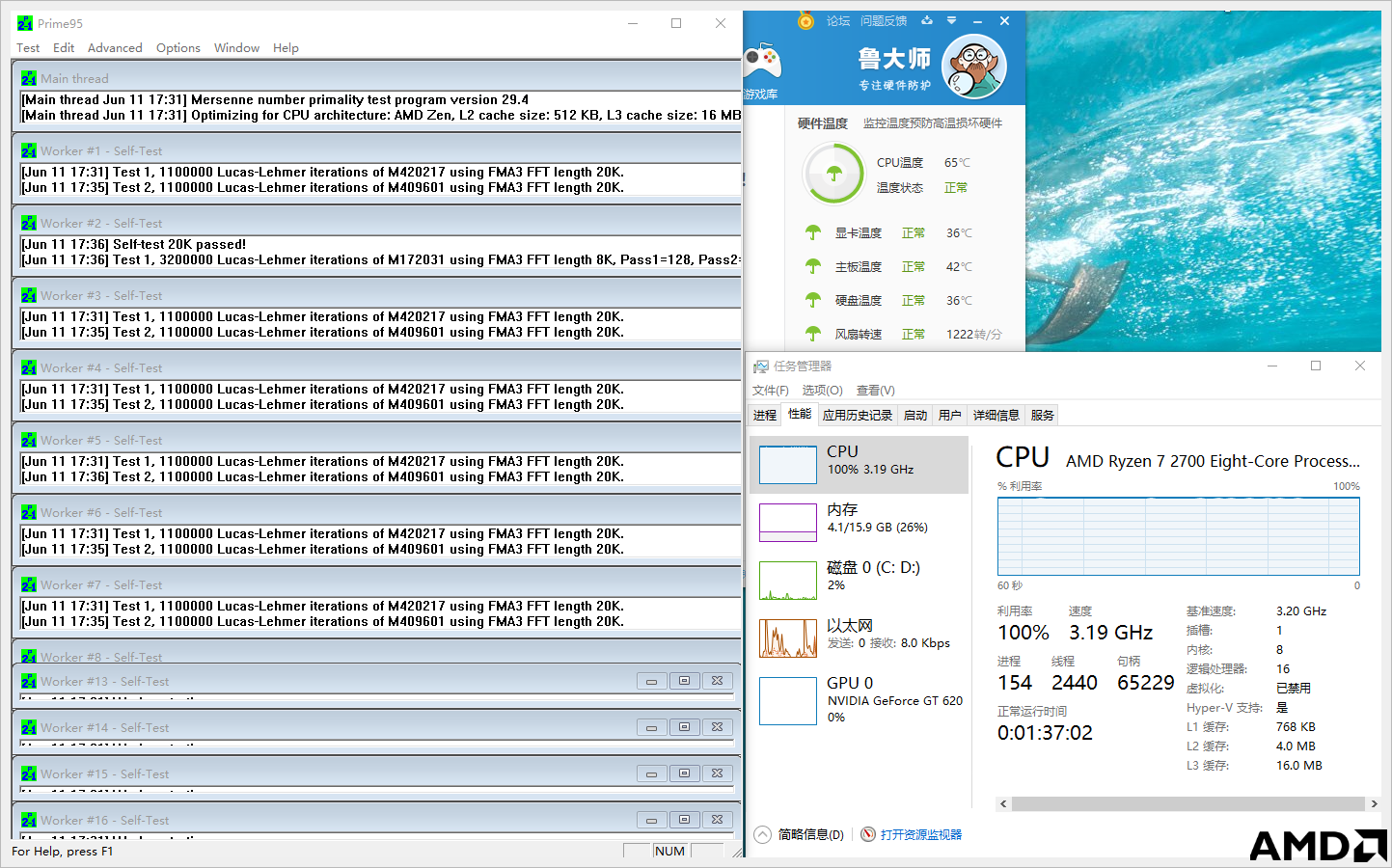Select the CPU 100% 3.19 GHz sidebar item

pos(859,465)
